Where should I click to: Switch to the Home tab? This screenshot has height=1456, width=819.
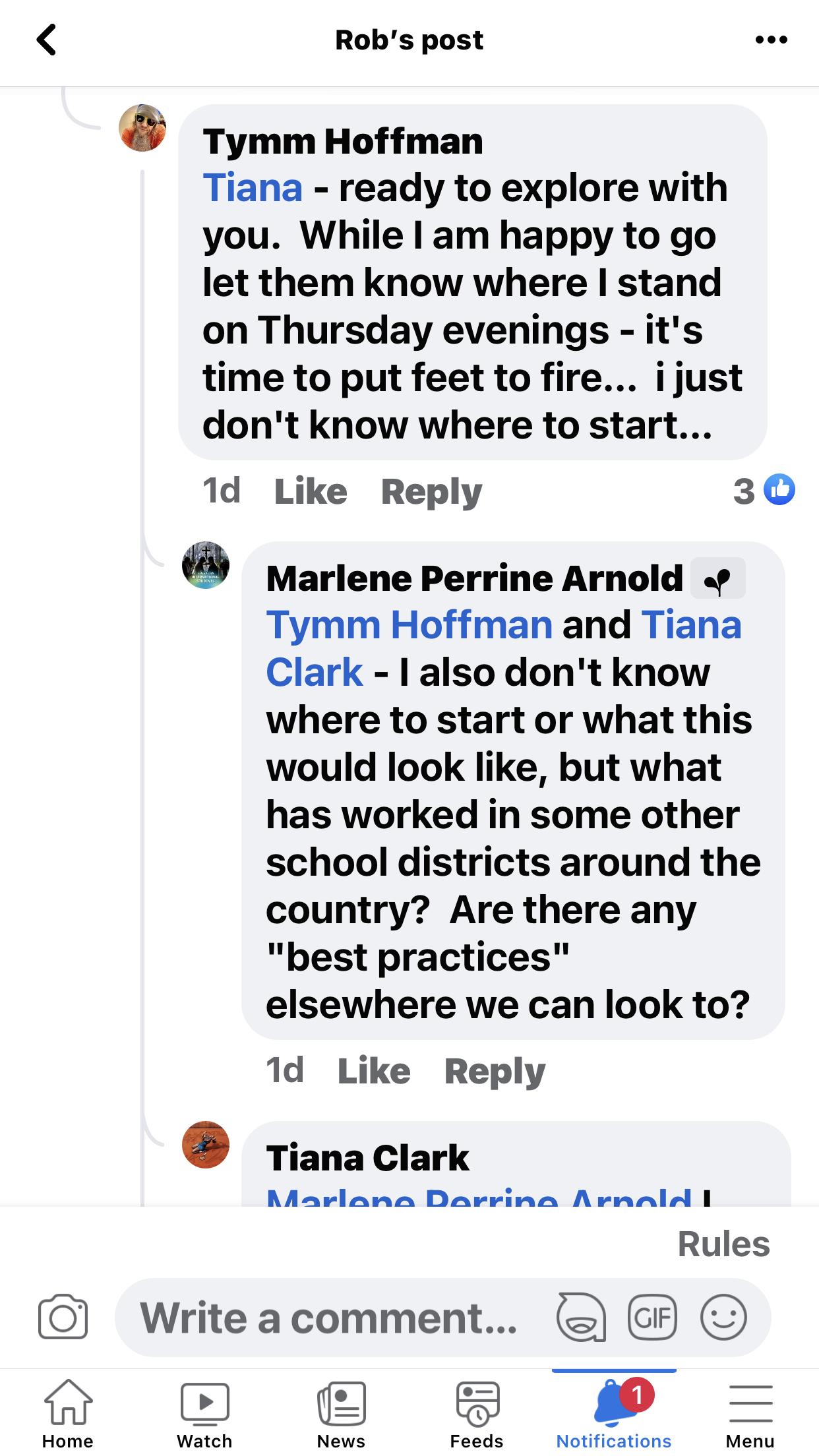pyautogui.click(x=68, y=1413)
